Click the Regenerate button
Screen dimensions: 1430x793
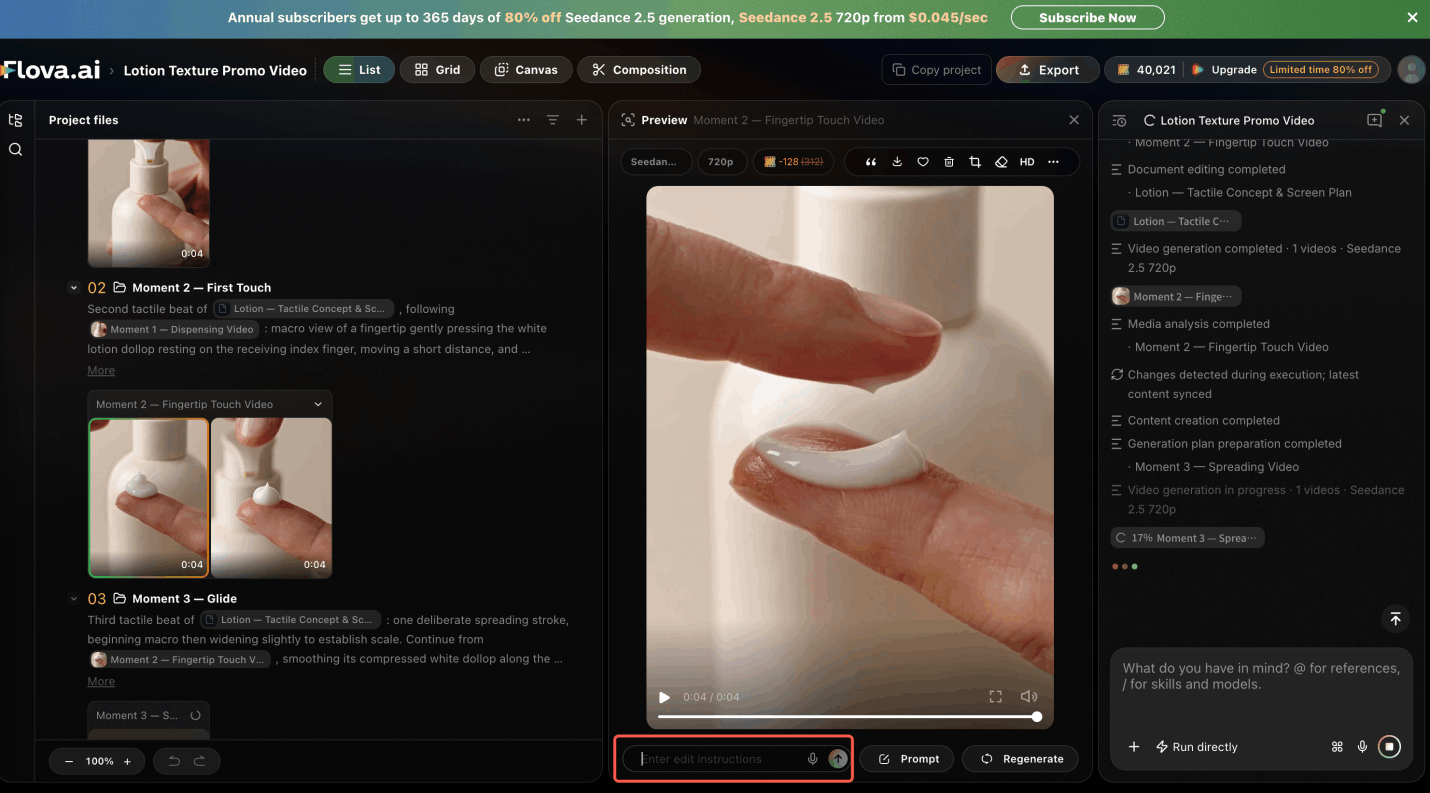coord(1021,759)
